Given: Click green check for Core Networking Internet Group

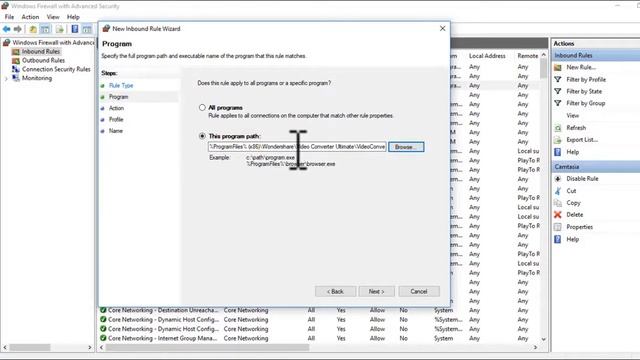Looking at the screenshot, I should coord(103,338).
